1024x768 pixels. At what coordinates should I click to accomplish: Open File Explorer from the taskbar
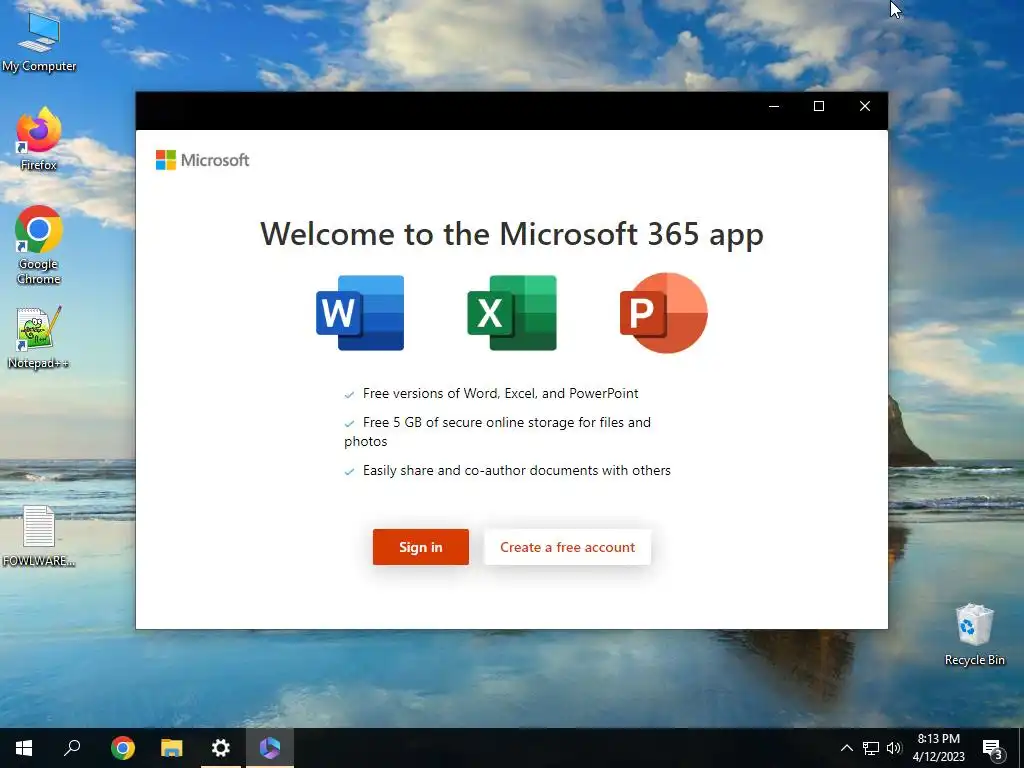point(172,748)
